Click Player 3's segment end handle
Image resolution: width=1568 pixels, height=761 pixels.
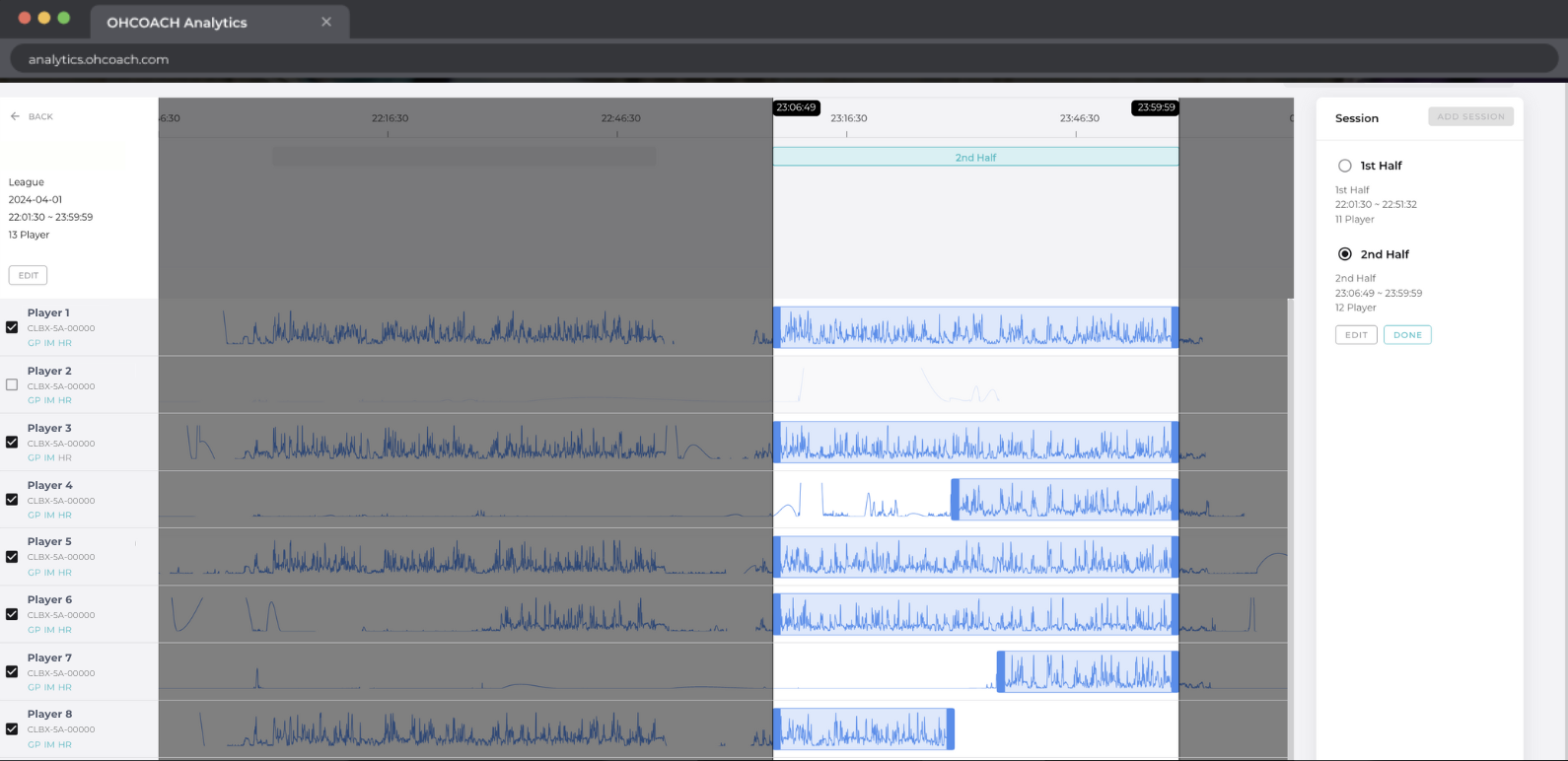(1175, 442)
